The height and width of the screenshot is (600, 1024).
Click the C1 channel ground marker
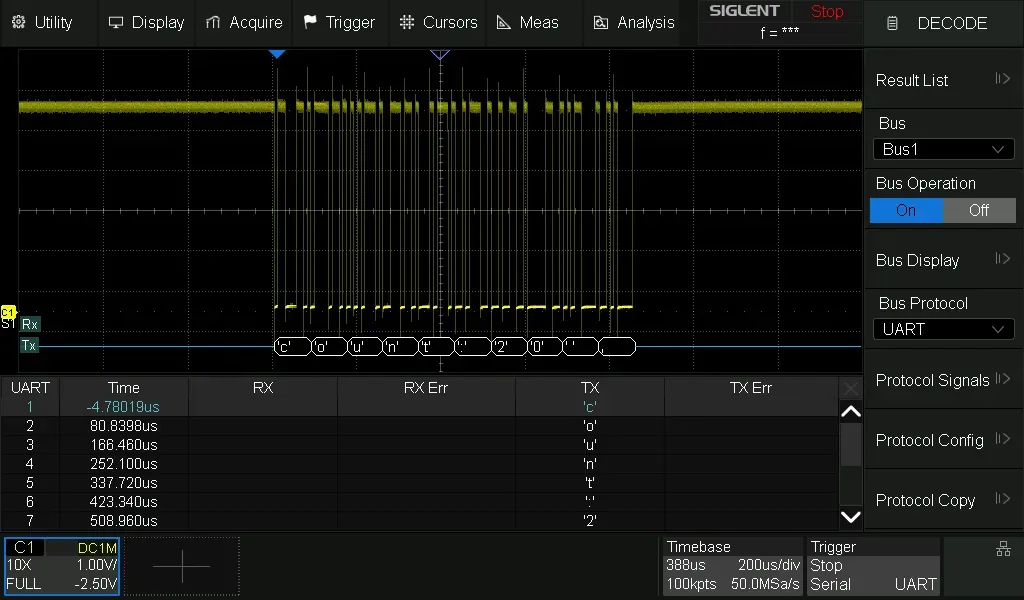click(8, 313)
